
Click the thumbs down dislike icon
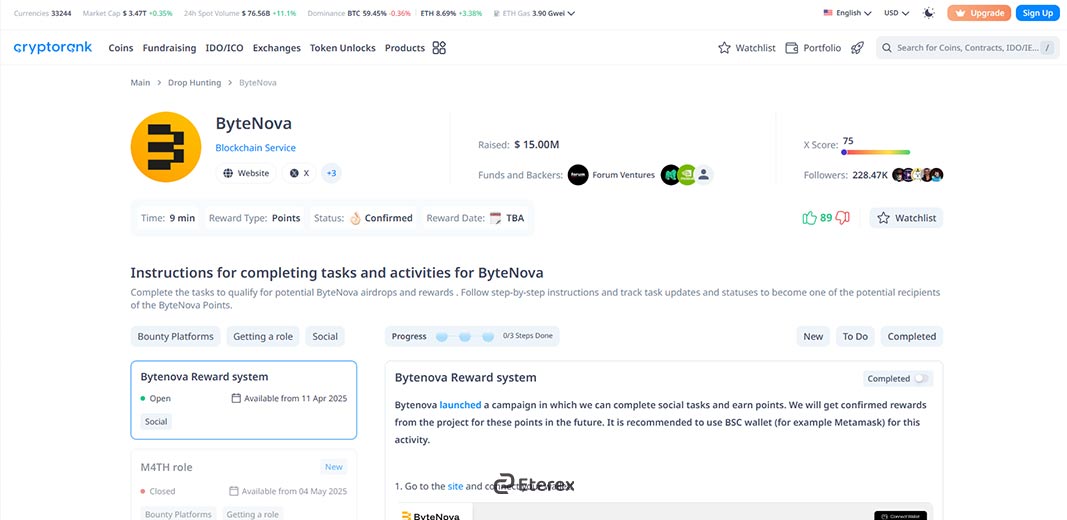point(842,218)
